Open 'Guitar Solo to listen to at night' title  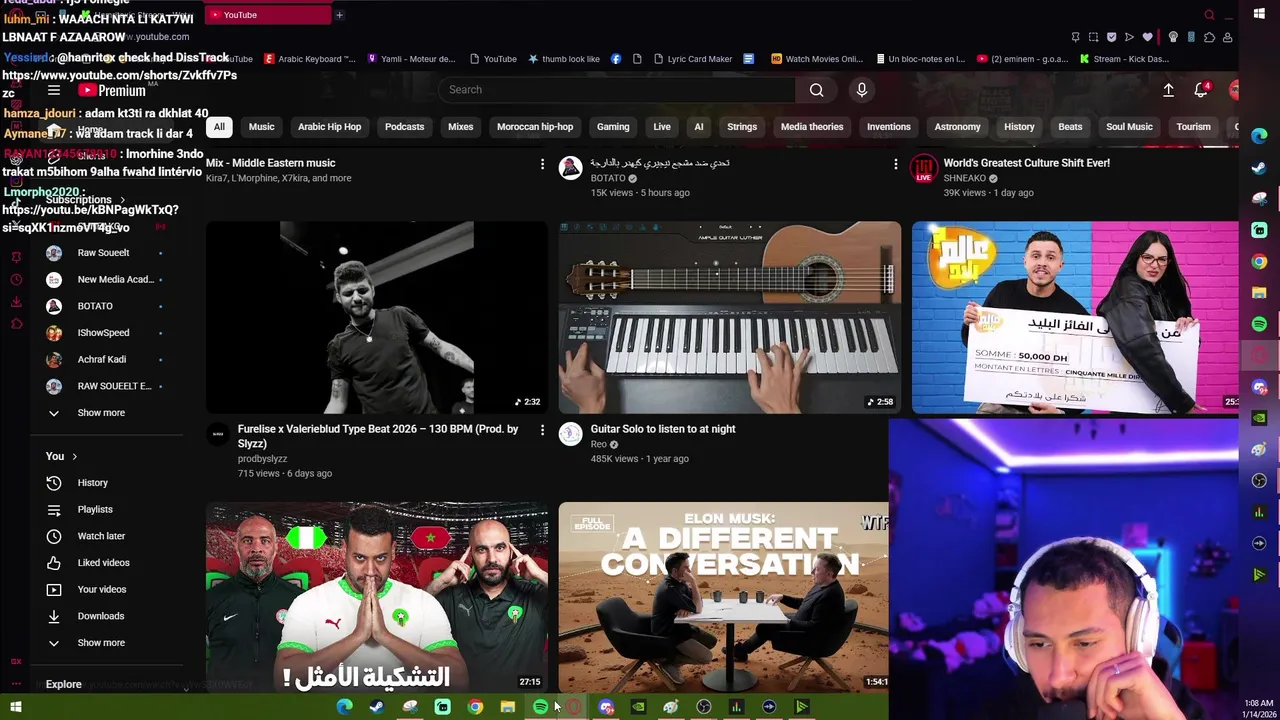pyautogui.click(x=663, y=429)
